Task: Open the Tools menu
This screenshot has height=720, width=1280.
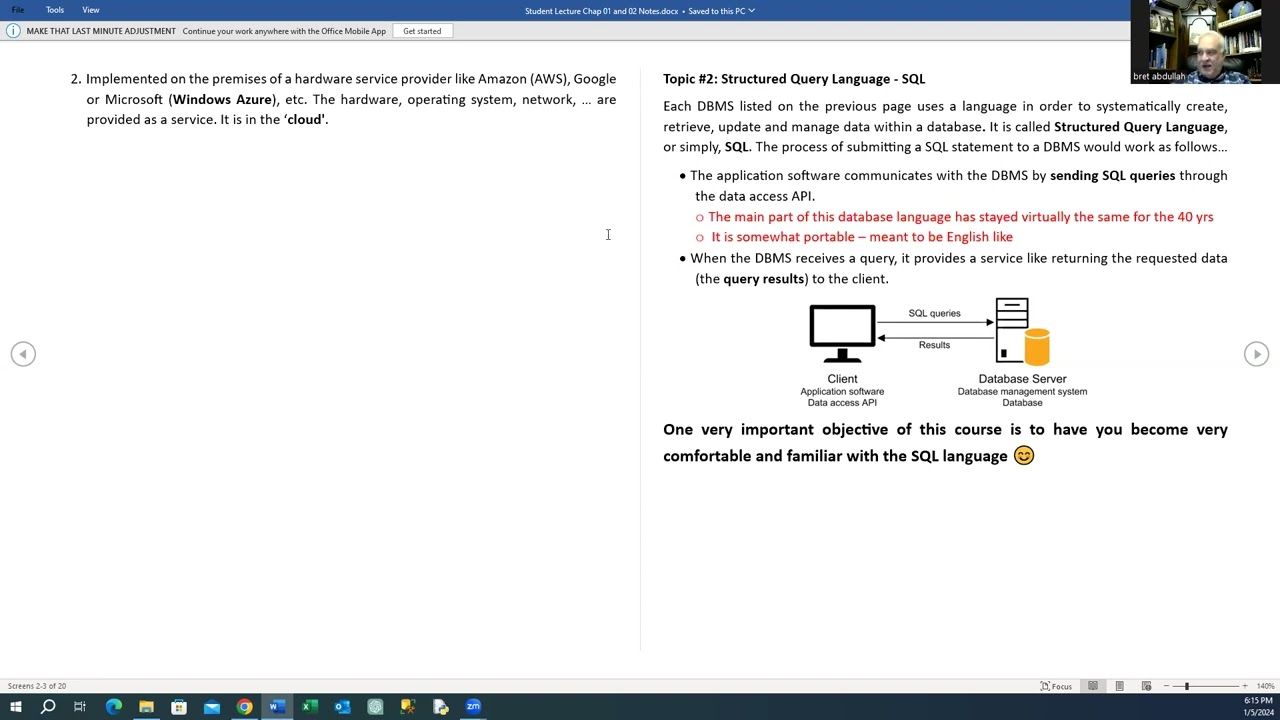Action: pos(55,10)
